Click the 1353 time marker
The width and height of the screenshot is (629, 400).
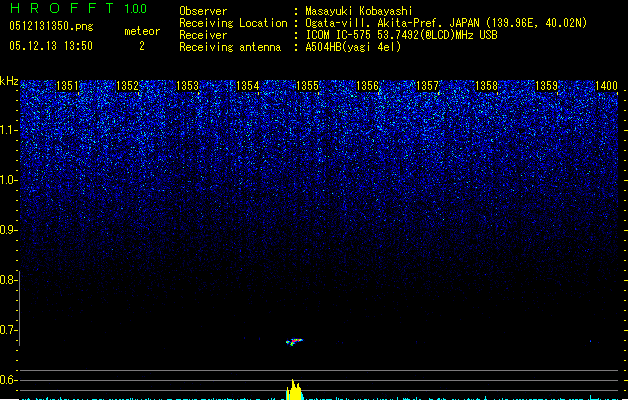[187, 86]
